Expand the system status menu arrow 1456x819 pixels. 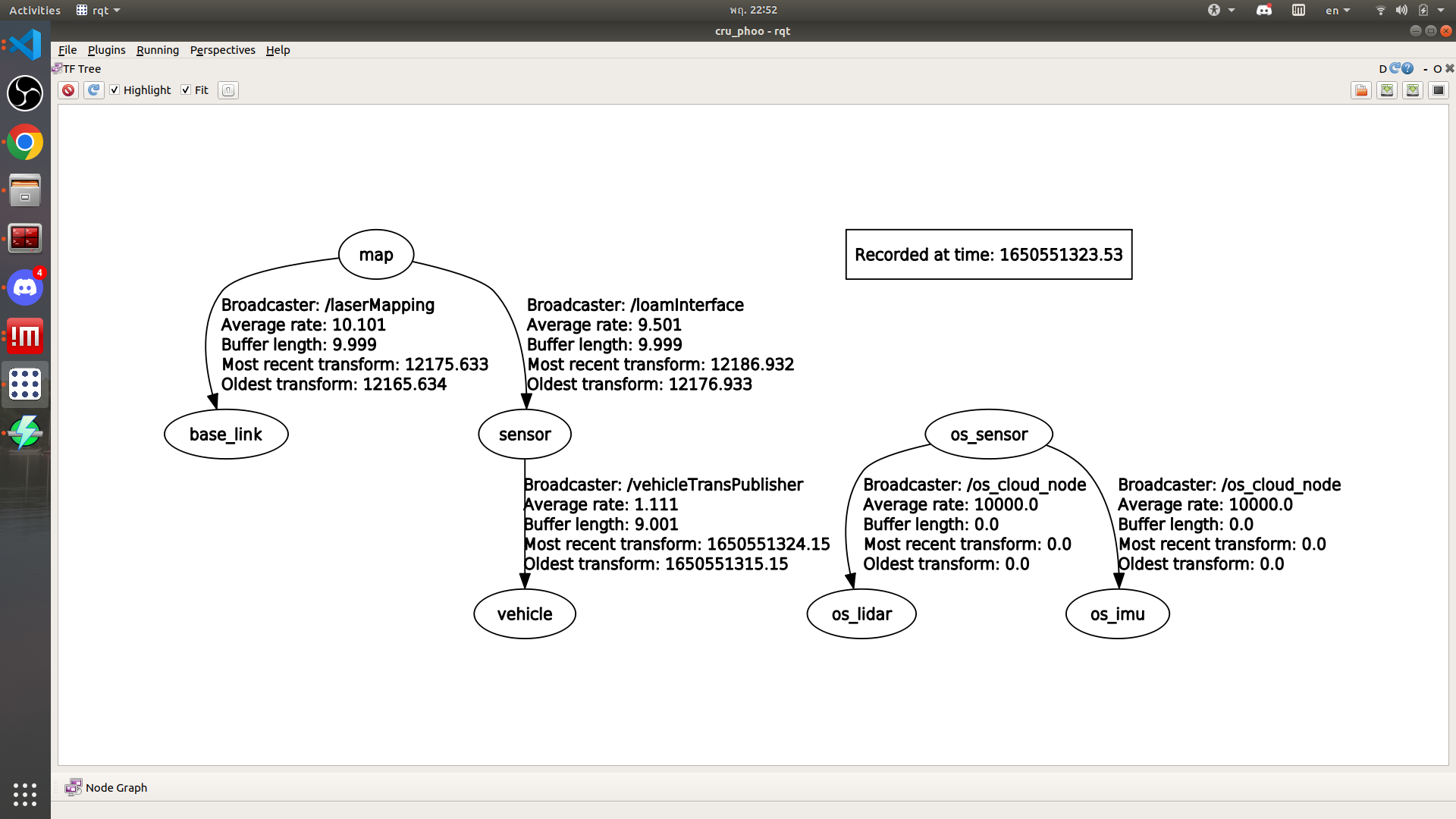(1441, 11)
